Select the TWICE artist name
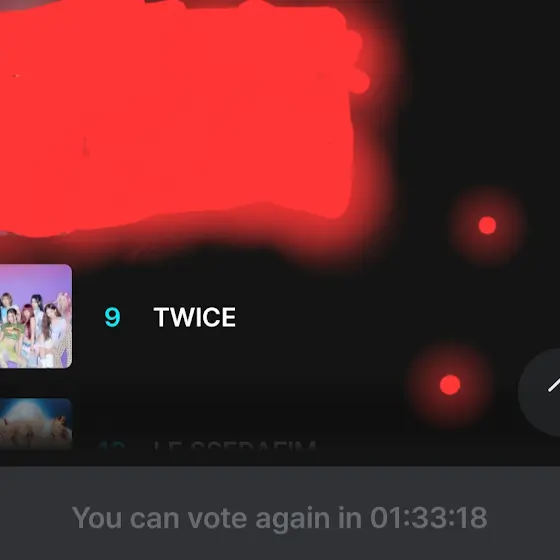The width and height of the screenshot is (560, 560). [x=195, y=317]
